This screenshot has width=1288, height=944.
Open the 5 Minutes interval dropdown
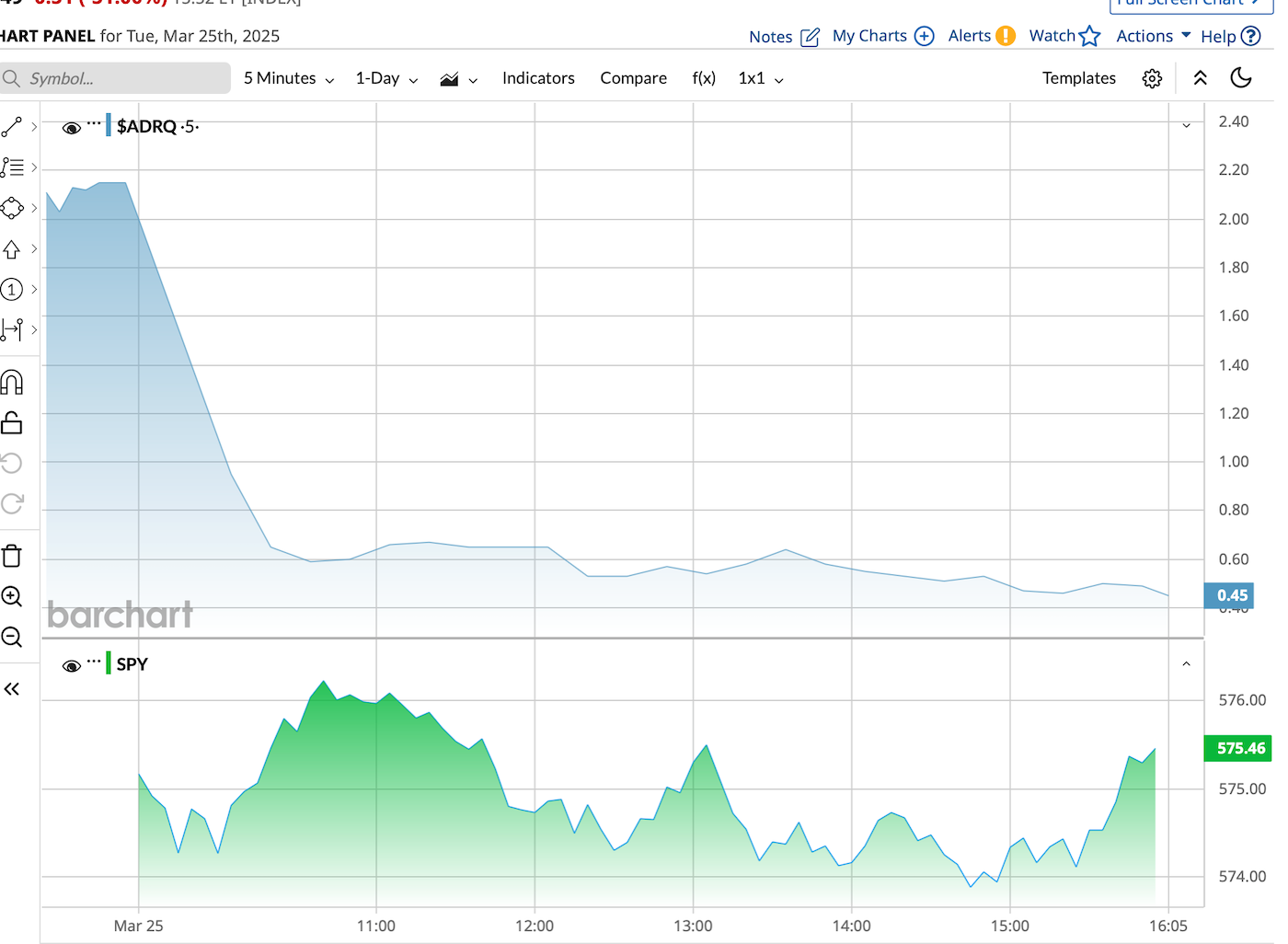[288, 79]
